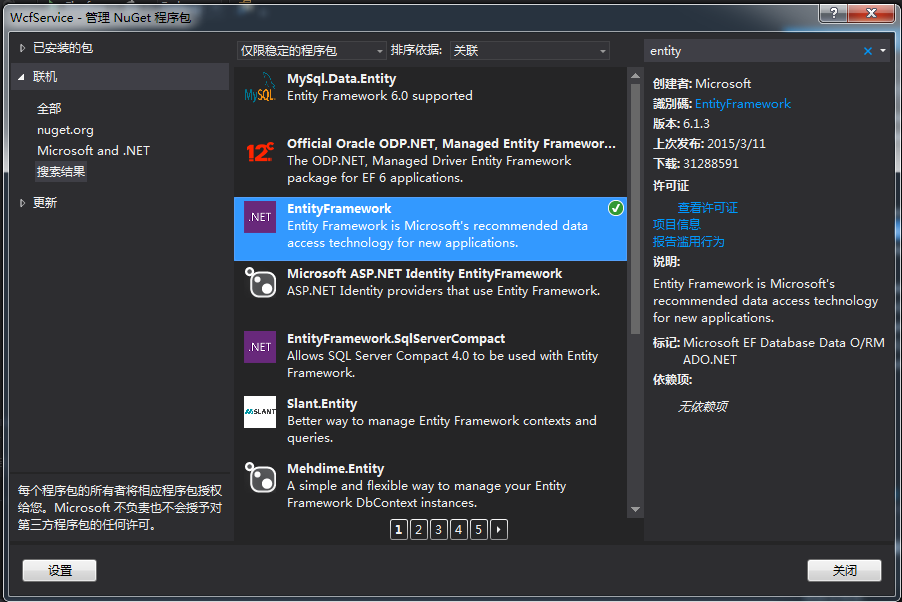Select 搜索结果 in the left pane
The height and width of the screenshot is (602, 902).
61,172
